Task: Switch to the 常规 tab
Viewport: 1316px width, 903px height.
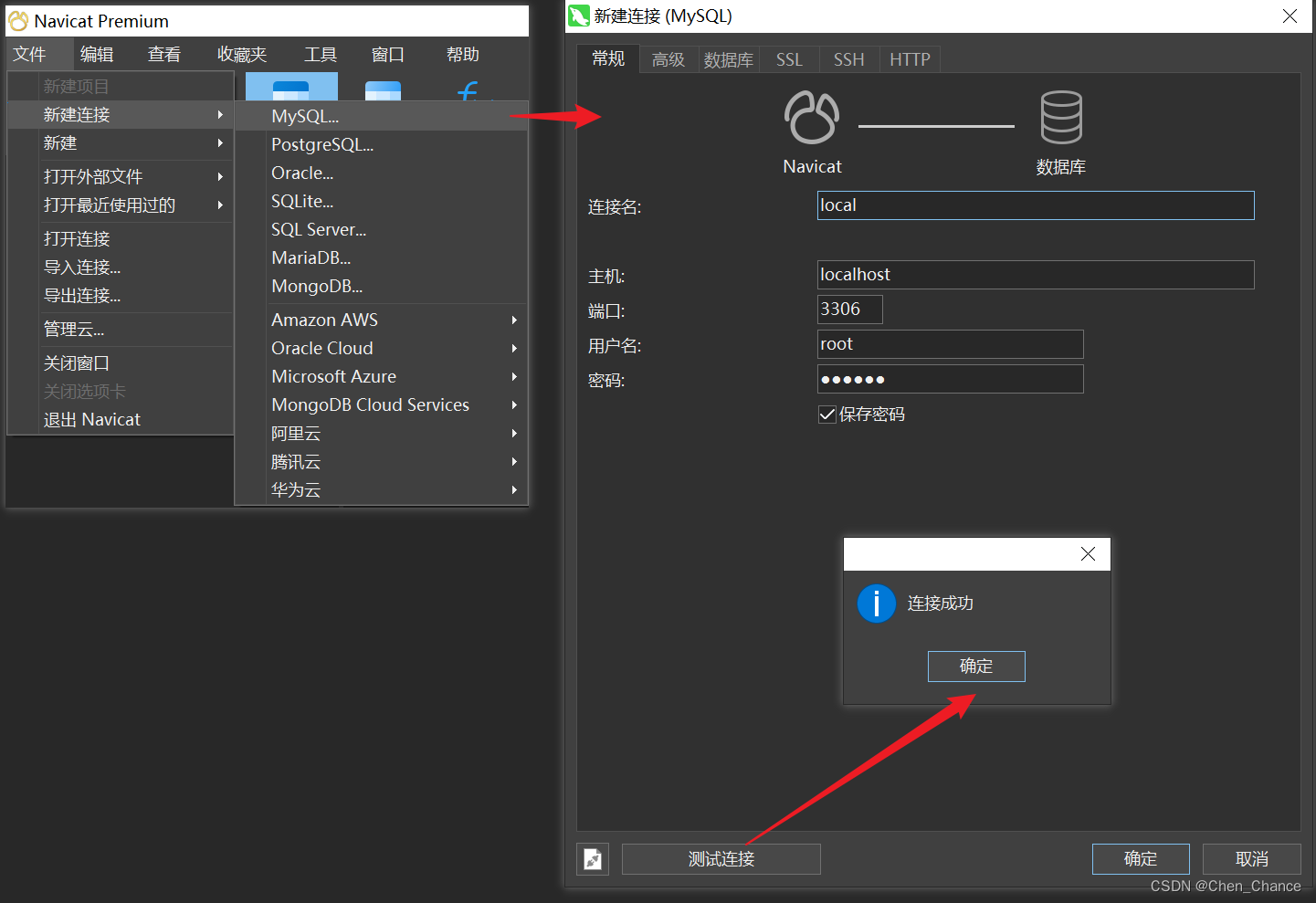Action: coord(608,58)
